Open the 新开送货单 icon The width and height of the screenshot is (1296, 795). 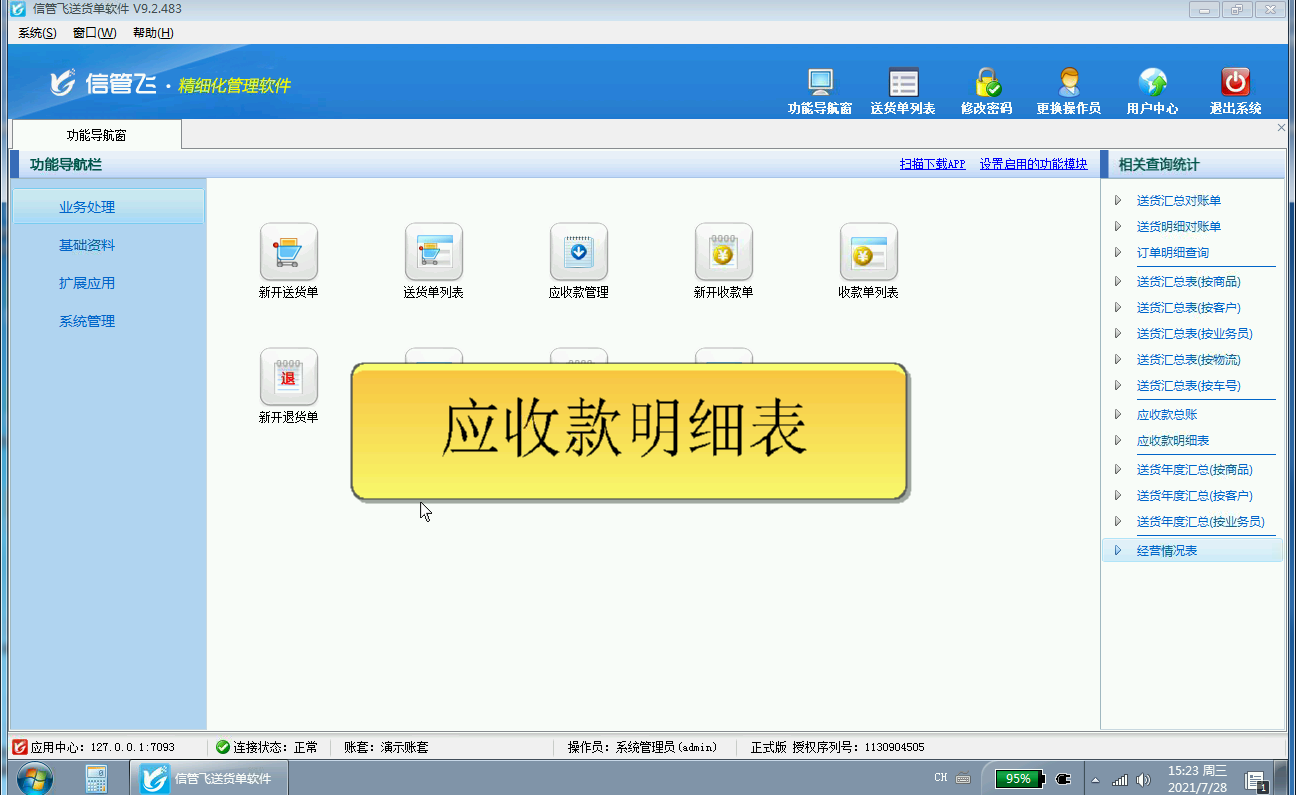tap(288, 252)
